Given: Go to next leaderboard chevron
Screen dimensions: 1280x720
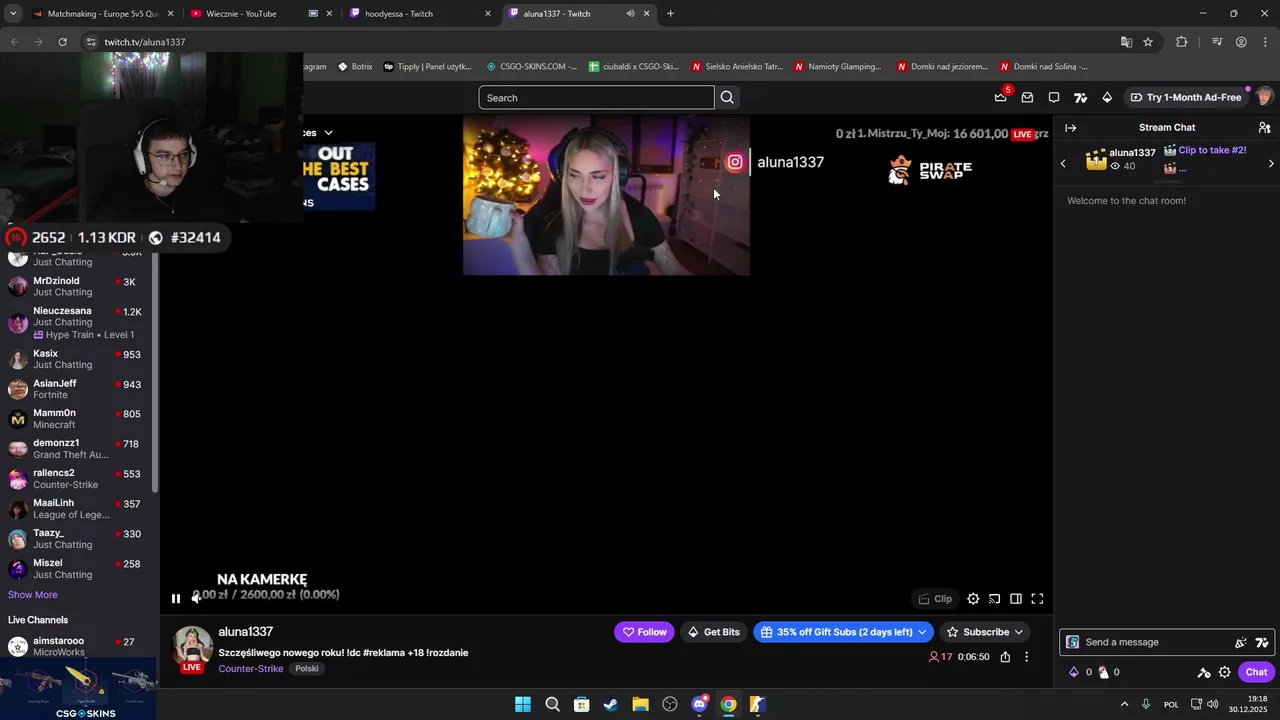Looking at the screenshot, I should pos(1271,163).
